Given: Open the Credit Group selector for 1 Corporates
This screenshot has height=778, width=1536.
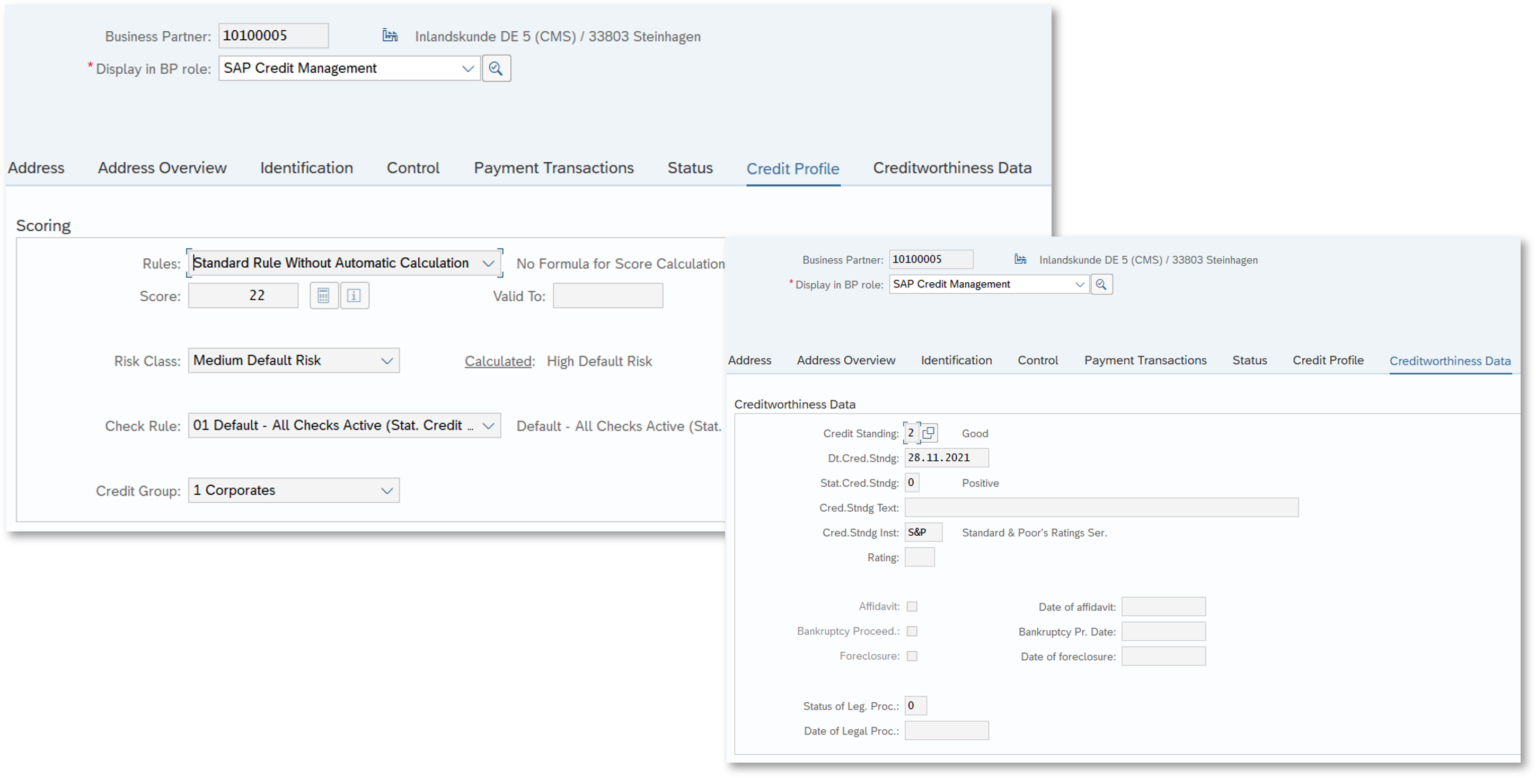Looking at the screenshot, I should point(389,490).
